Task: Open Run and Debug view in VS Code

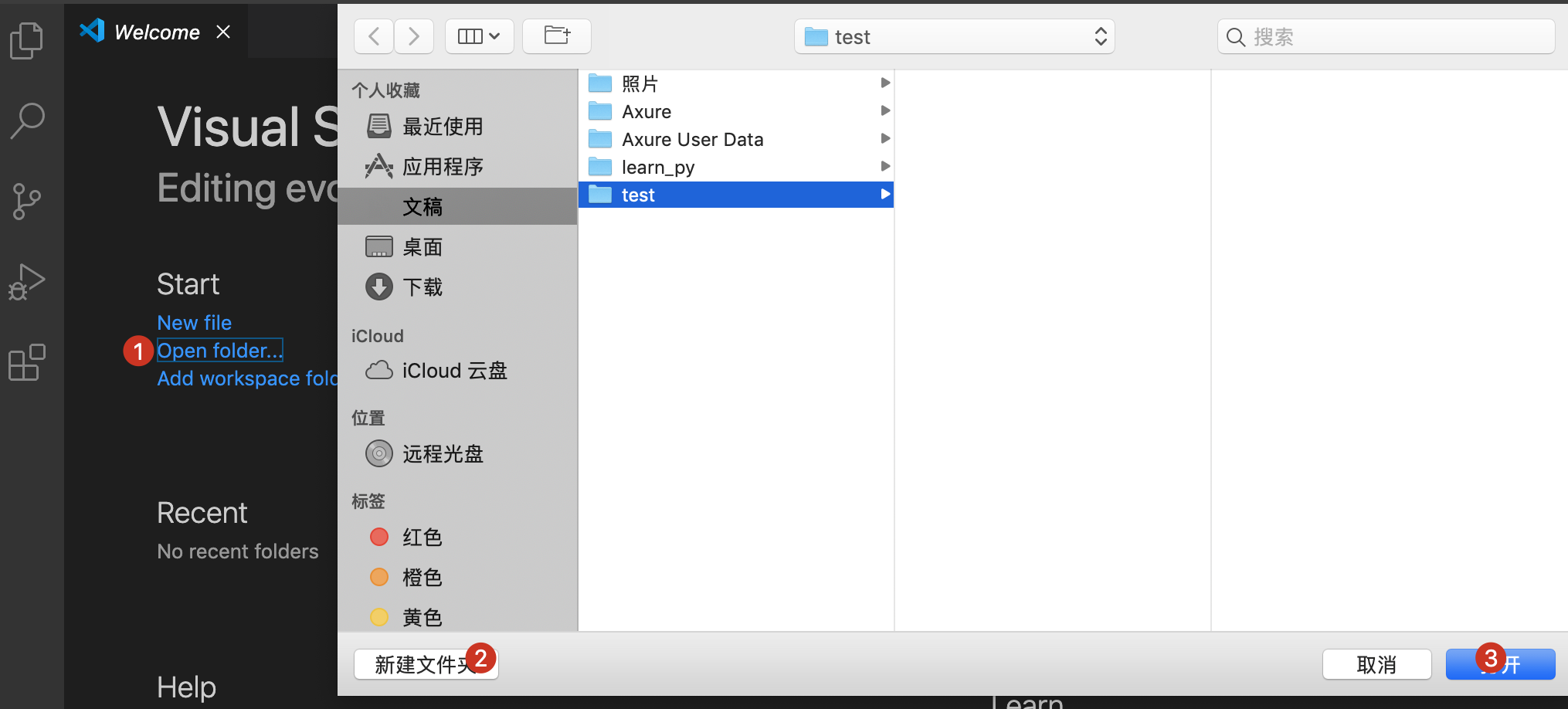Action: pyautogui.click(x=27, y=282)
